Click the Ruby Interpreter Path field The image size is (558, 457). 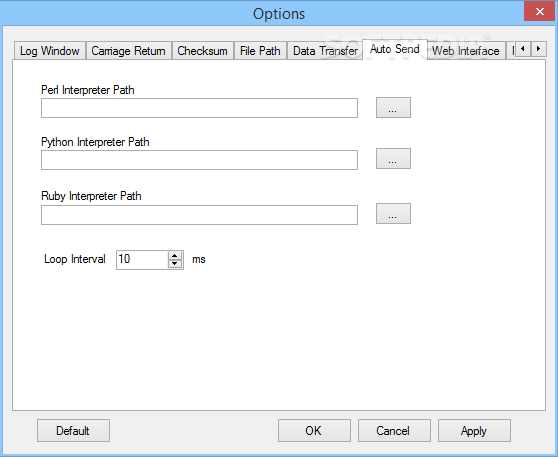point(199,215)
